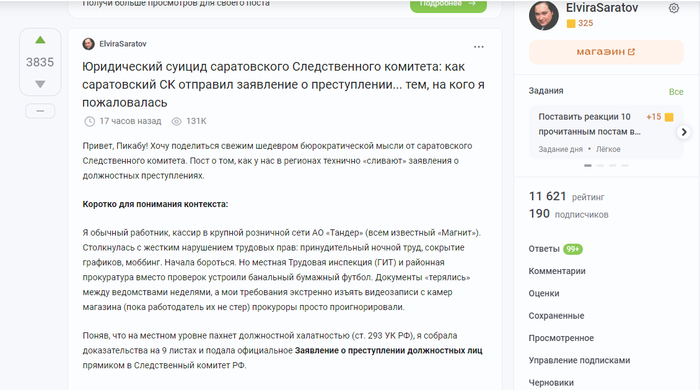
Task: Click heading 'Коротко для понимания контекста:'
Action: (155, 204)
